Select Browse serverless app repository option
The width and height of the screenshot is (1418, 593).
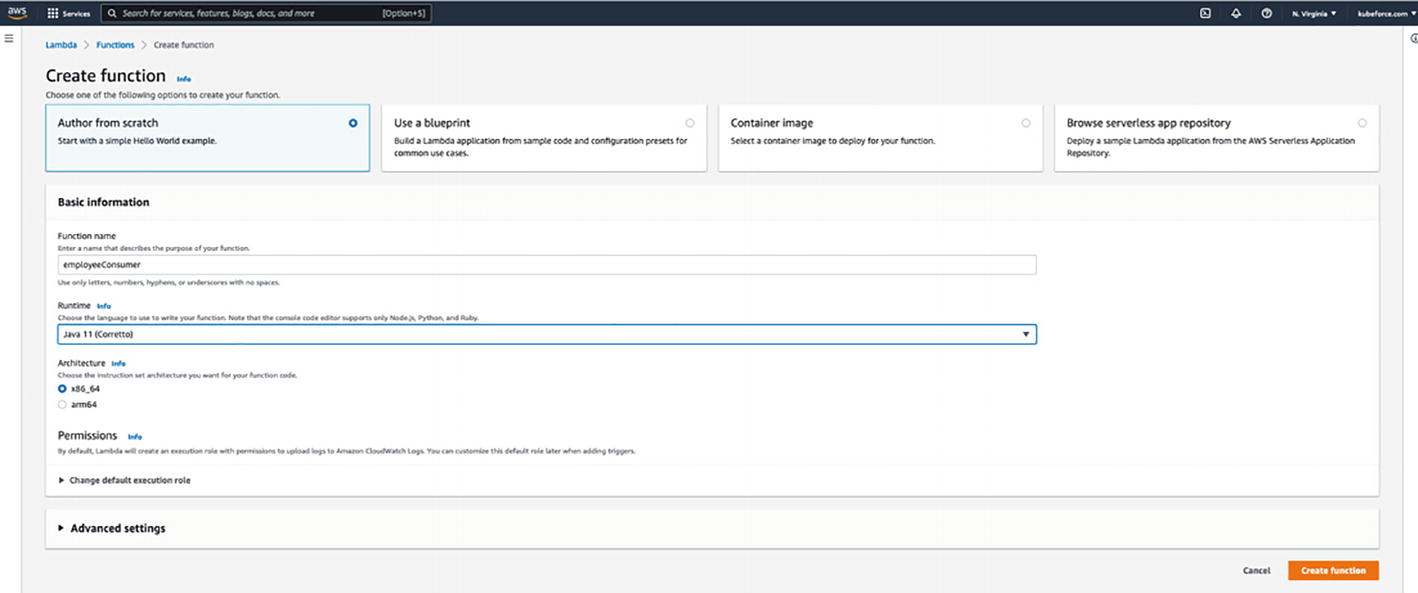[x=1362, y=123]
